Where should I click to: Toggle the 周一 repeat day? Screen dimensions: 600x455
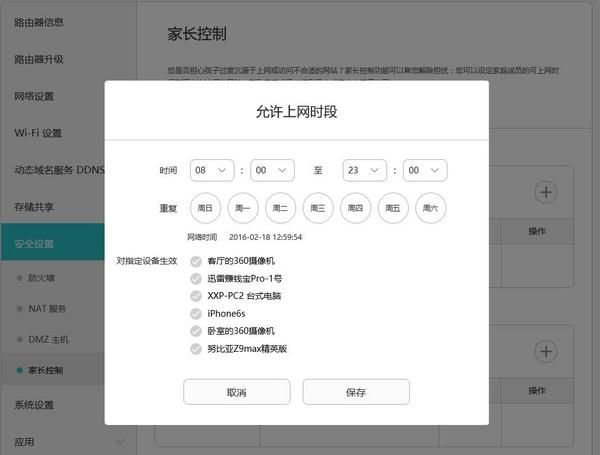point(243,208)
